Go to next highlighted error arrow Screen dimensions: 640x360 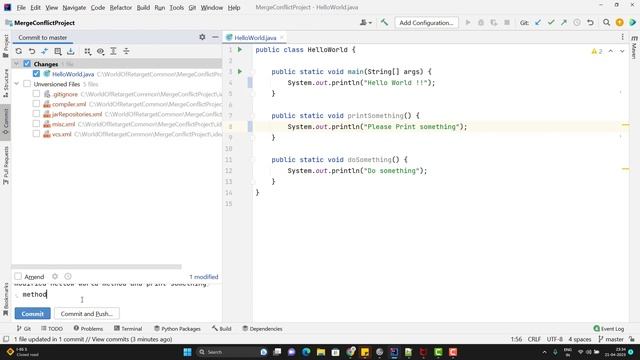(x=622, y=51)
